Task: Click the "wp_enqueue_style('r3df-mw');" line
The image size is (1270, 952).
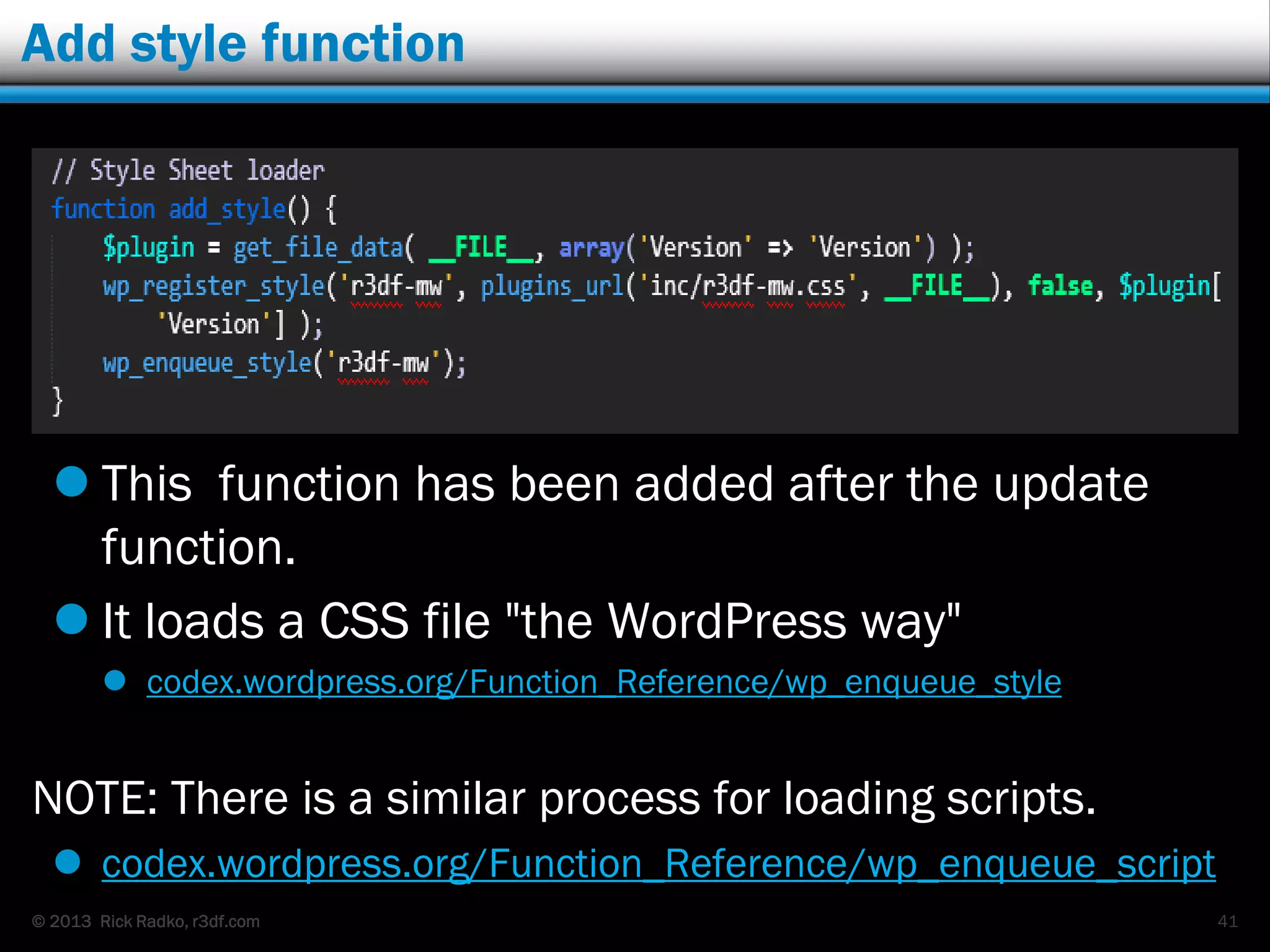Action: coord(285,363)
